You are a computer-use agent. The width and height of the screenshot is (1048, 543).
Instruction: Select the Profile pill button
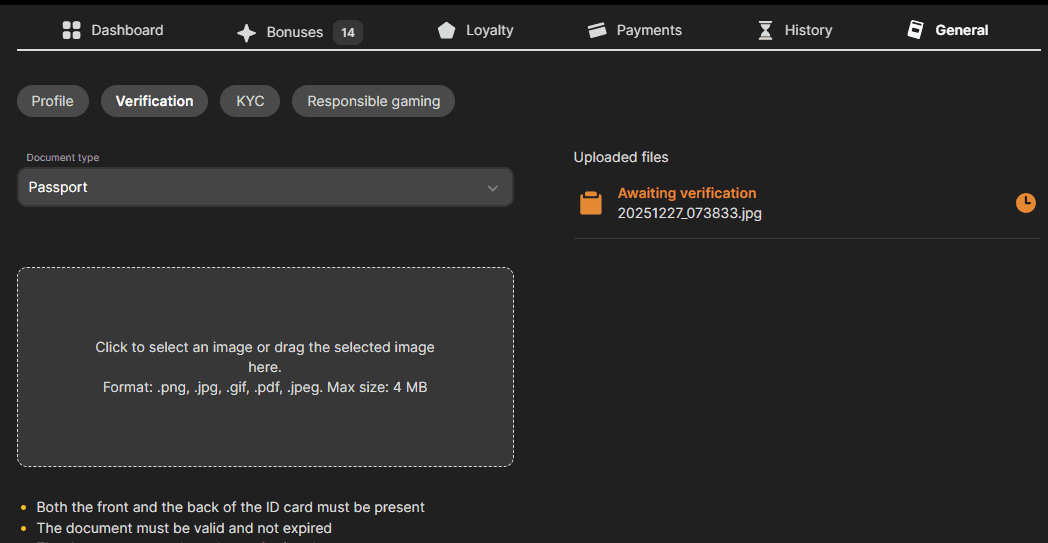pyautogui.click(x=53, y=101)
